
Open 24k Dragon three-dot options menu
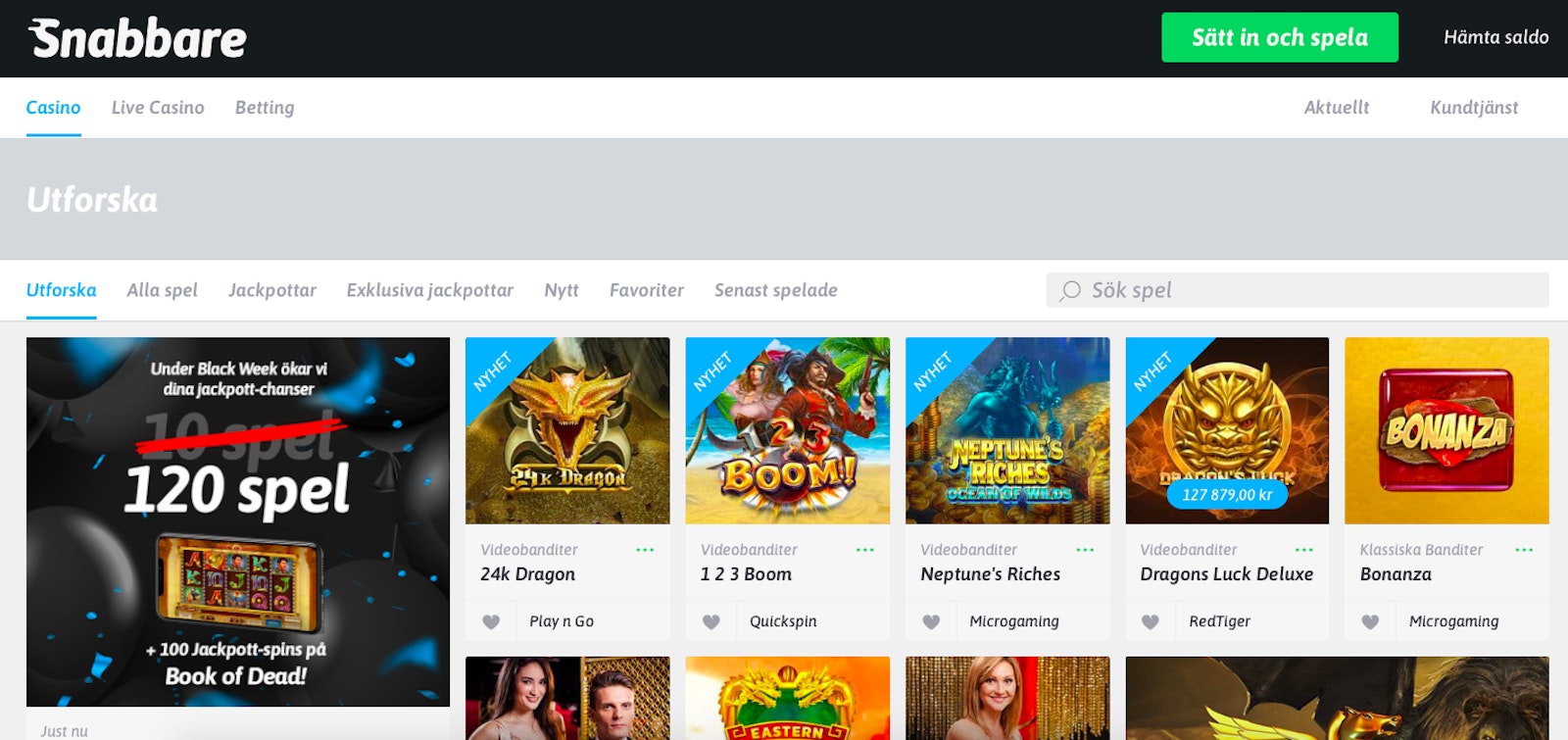pos(645,550)
